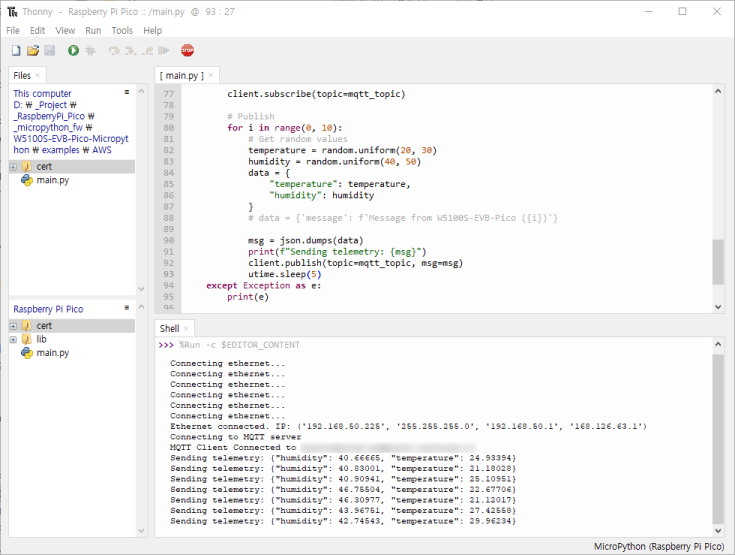Image resolution: width=735 pixels, height=555 pixels.
Task: Close the main.py editor tab
Action: pyautogui.click(x=211, y=75)
